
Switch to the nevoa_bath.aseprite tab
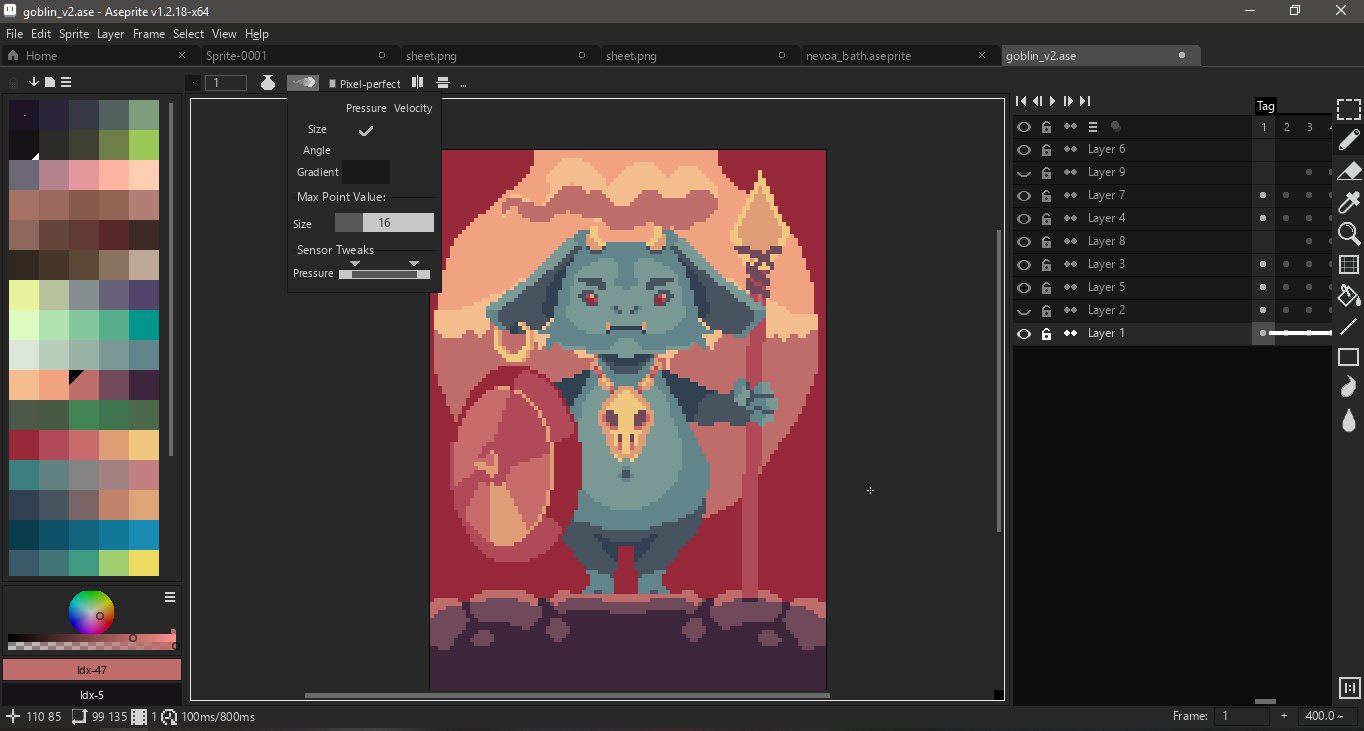click(x=900, y=56)
